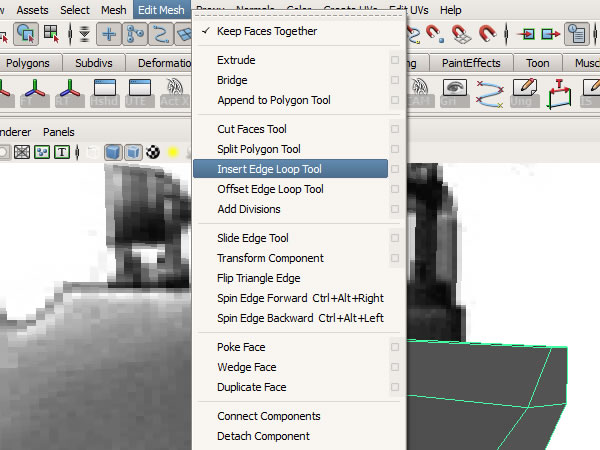Click the pencil note shelf icon

[525, 93]
